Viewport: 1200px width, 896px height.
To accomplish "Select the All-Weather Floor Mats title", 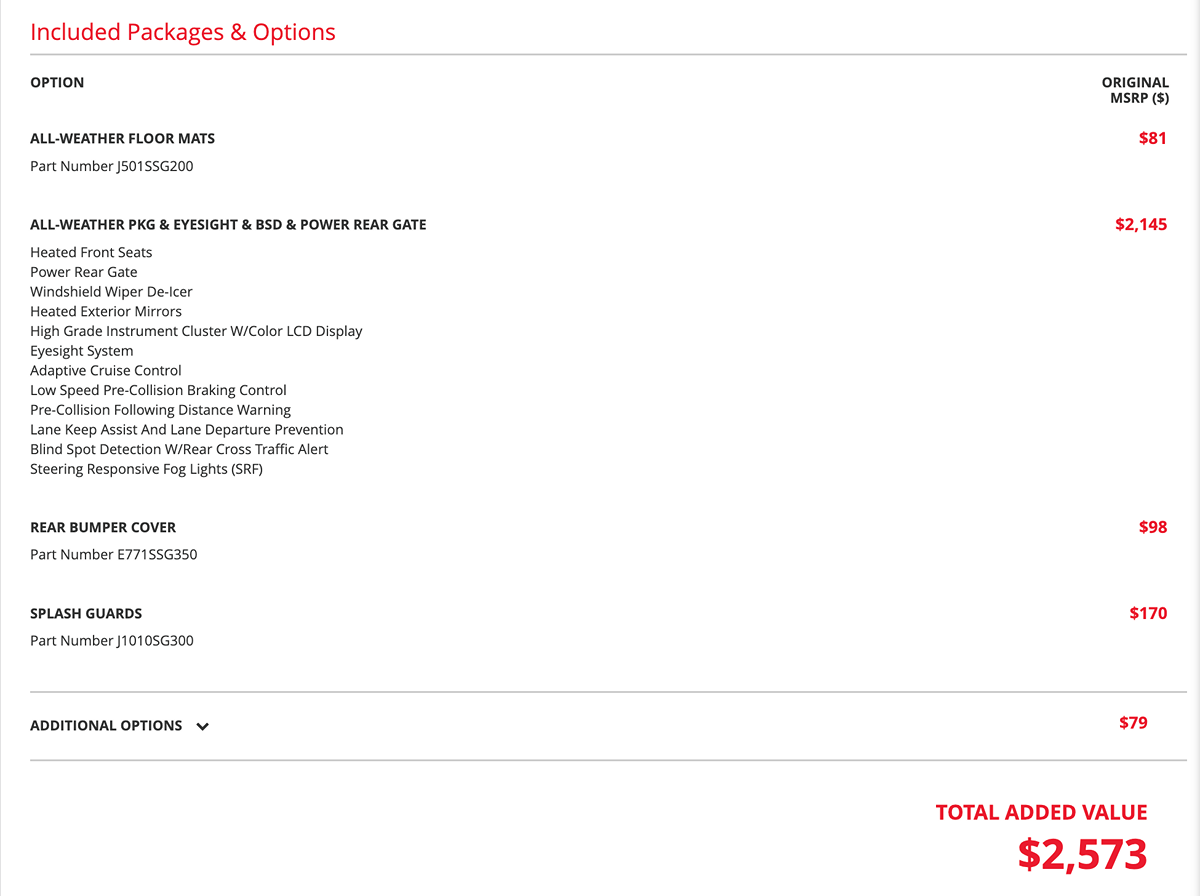I will [x=122, y=139].
